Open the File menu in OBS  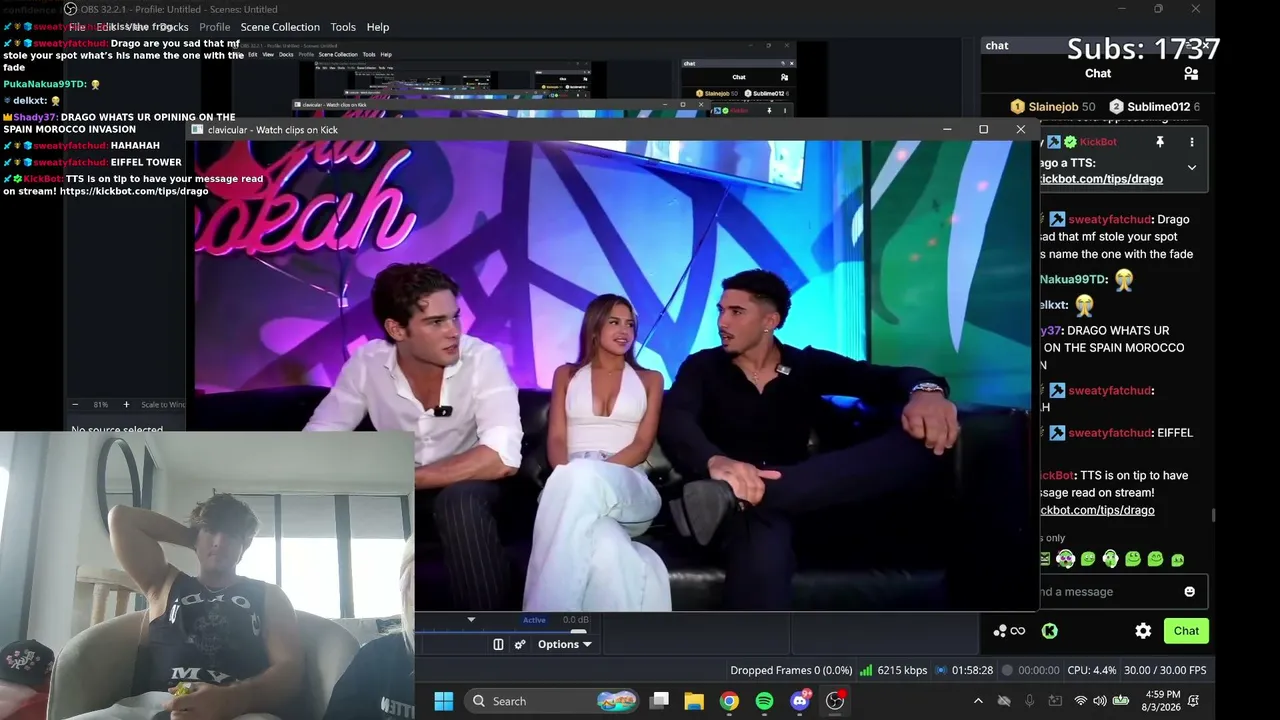tap(77, 27)
